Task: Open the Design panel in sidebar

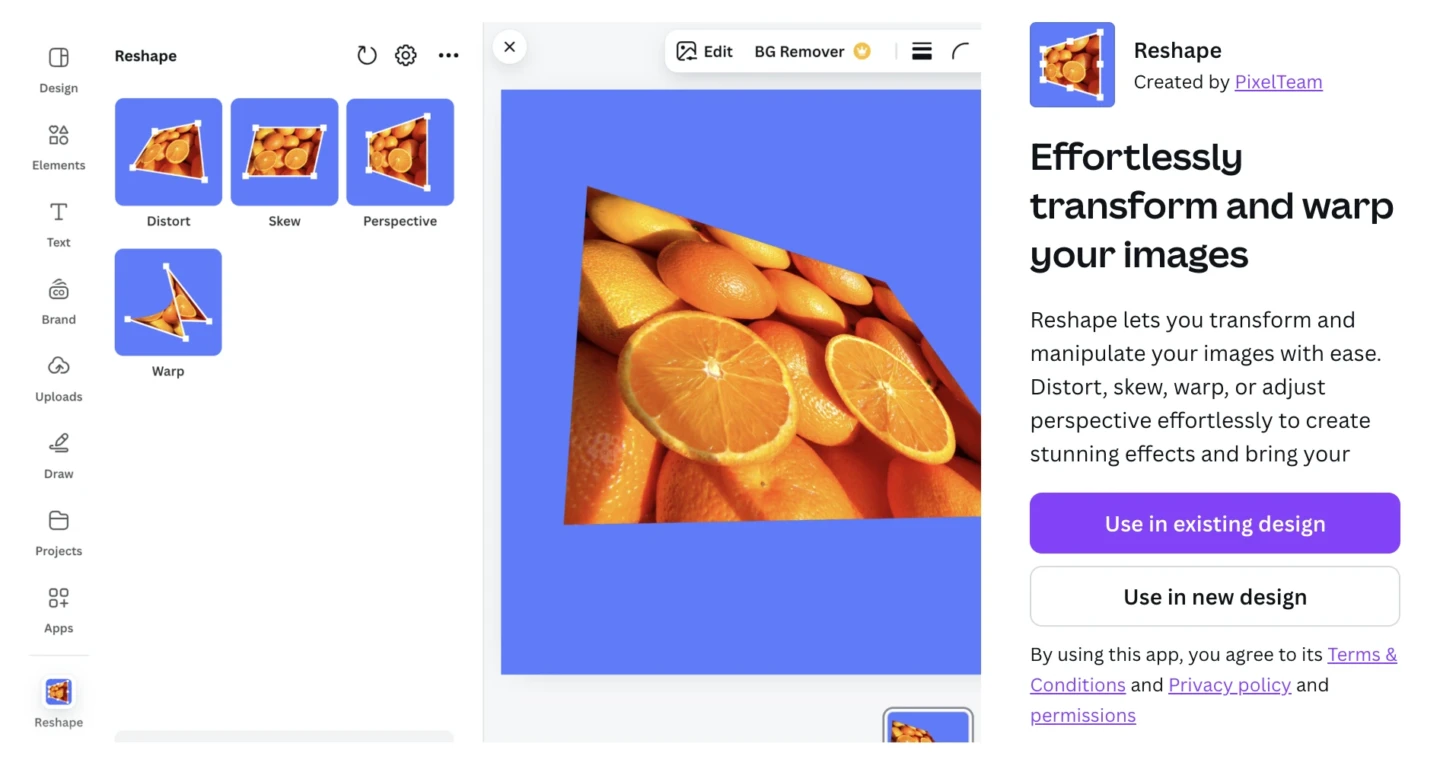Action: tap(58, 68)
